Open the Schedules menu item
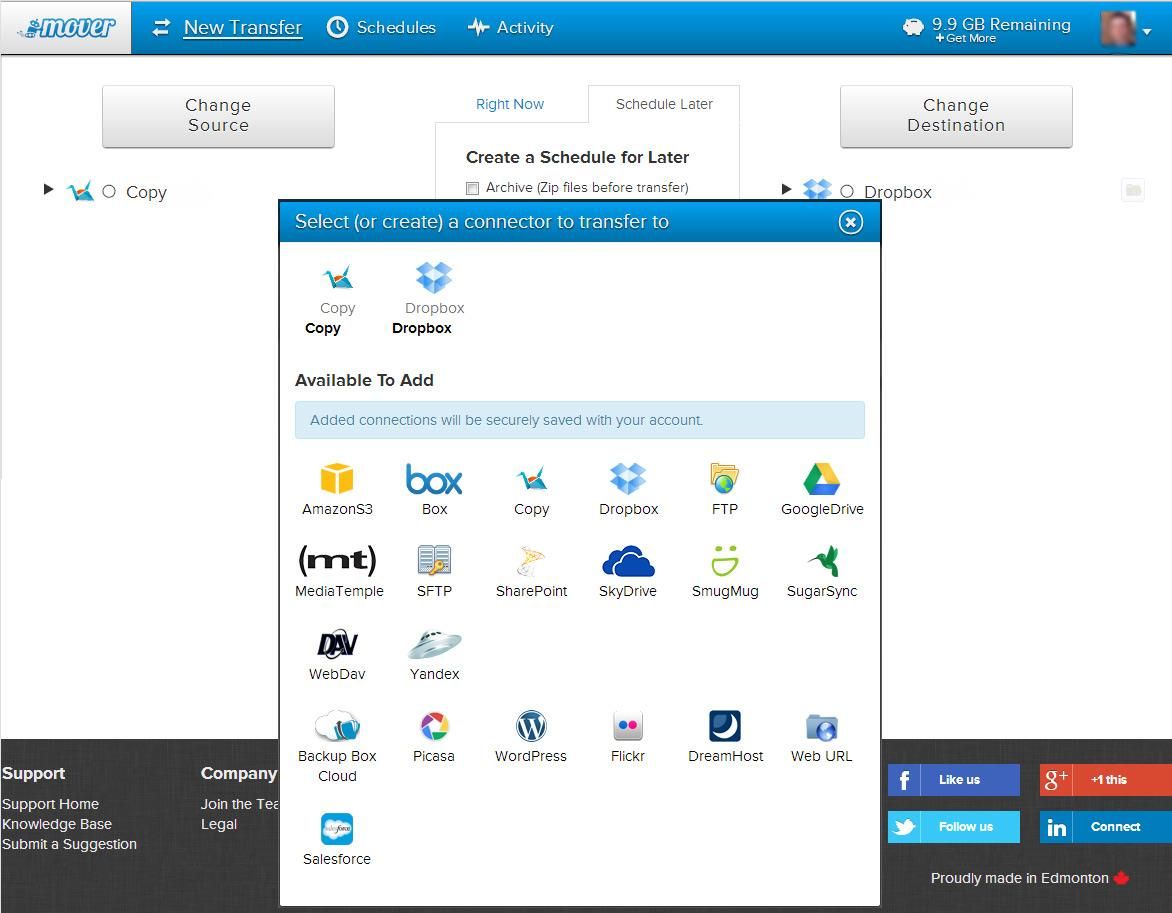Screen dimensions: 1172x913 pyautogui.click(x=382, y=28)
